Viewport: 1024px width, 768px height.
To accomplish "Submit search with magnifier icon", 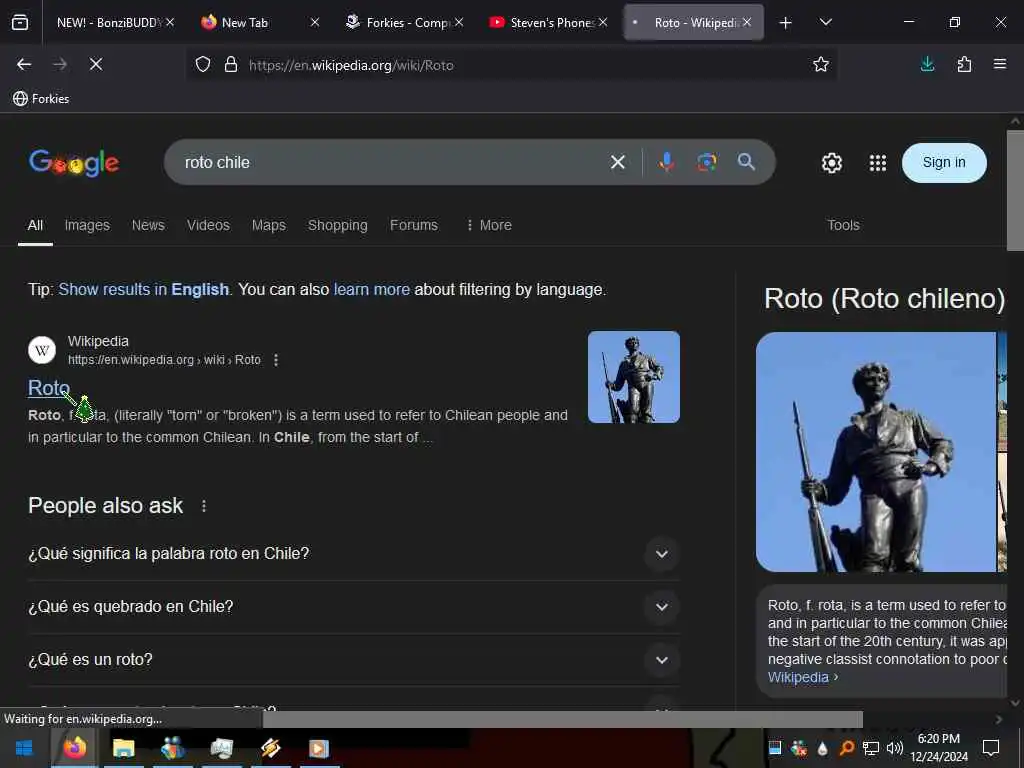I will pos(746,162).
